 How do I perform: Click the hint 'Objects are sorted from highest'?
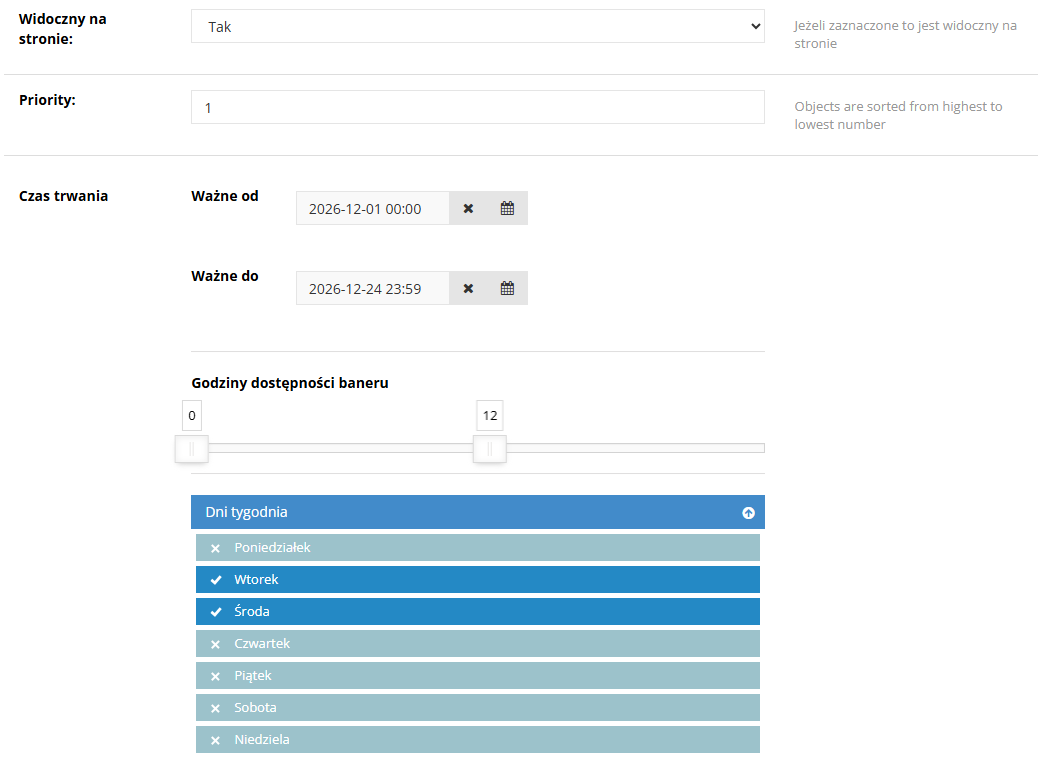pyautogui.click(x=899, y=115)
